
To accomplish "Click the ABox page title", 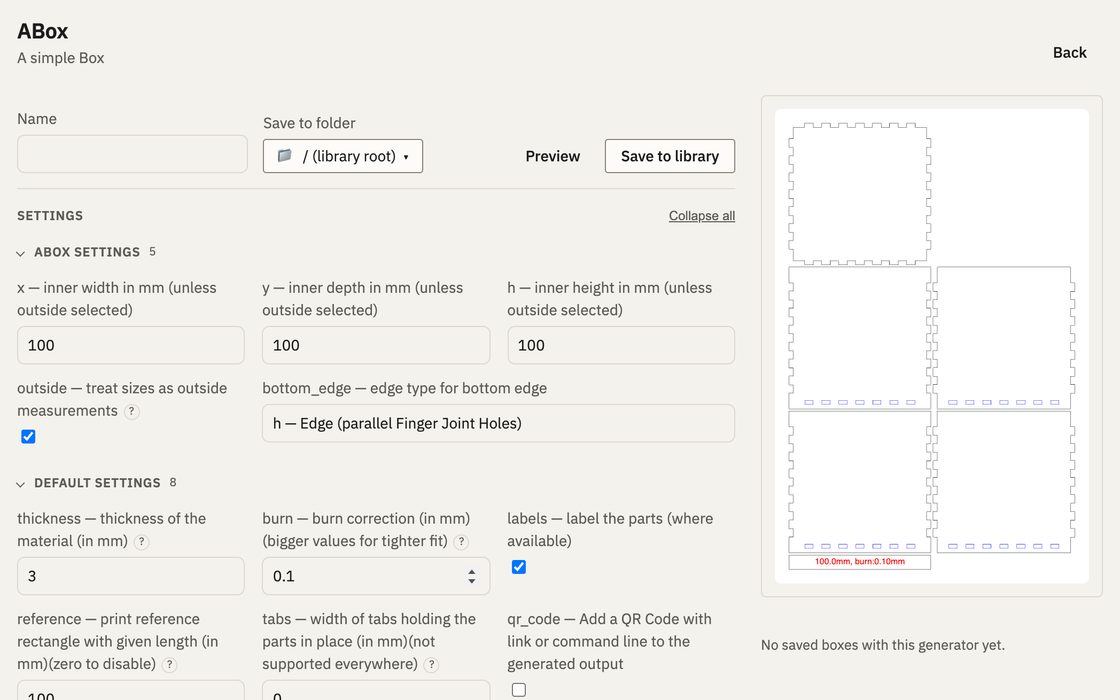I will click(x=43, y=31).
